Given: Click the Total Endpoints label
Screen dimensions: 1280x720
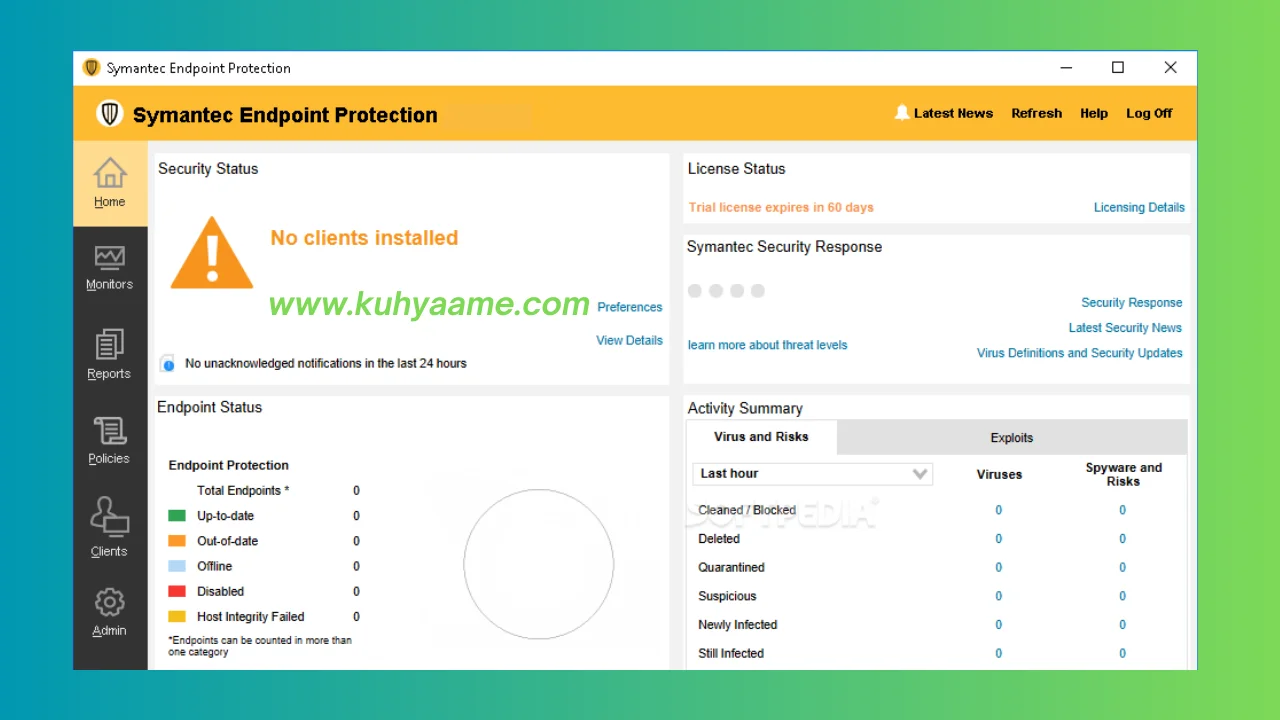Looking at the screenshot, I should click(243, 491).
